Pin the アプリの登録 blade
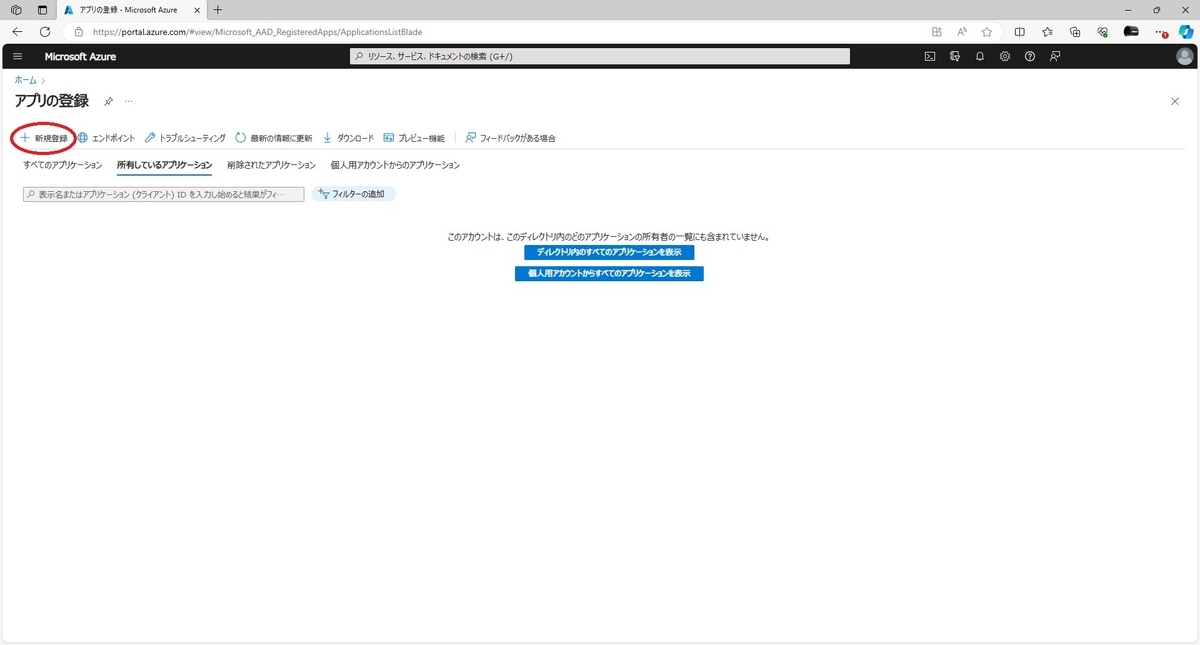The height and width of the screenshot is (645, 1200). click(x=108, y=101)
